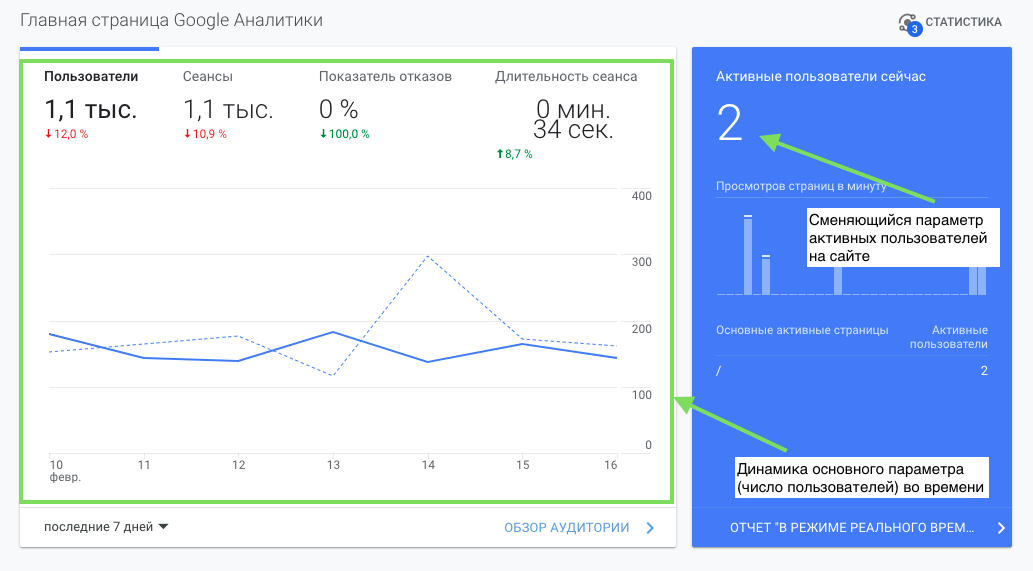The height and width of the screenshot is (571, 1033).
Task: Click the tallest bar in the pageviews-per-minute chart
Action: [x=748, y=255]
